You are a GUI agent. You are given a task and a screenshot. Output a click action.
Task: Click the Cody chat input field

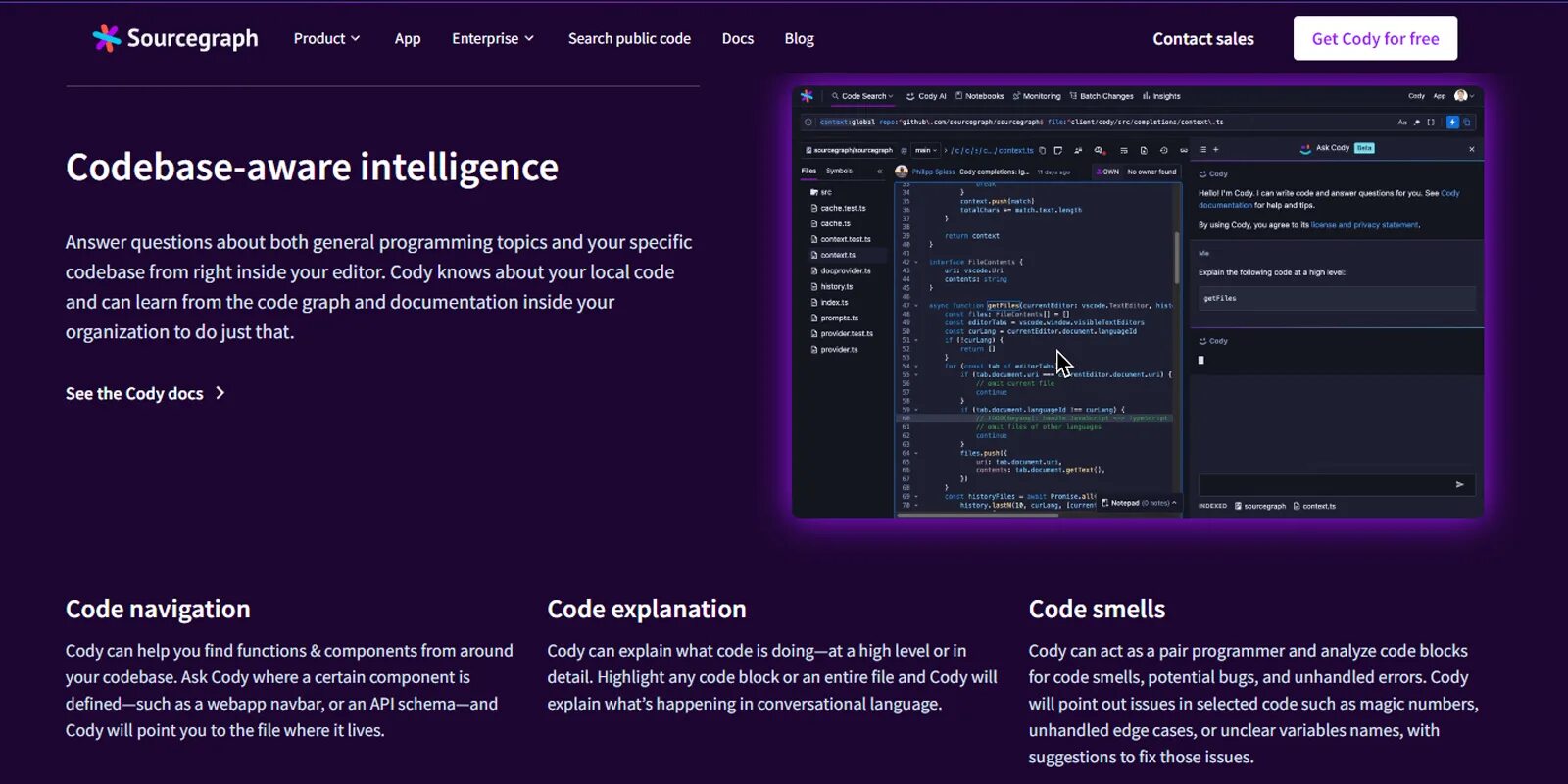(x=1325, y=484)
